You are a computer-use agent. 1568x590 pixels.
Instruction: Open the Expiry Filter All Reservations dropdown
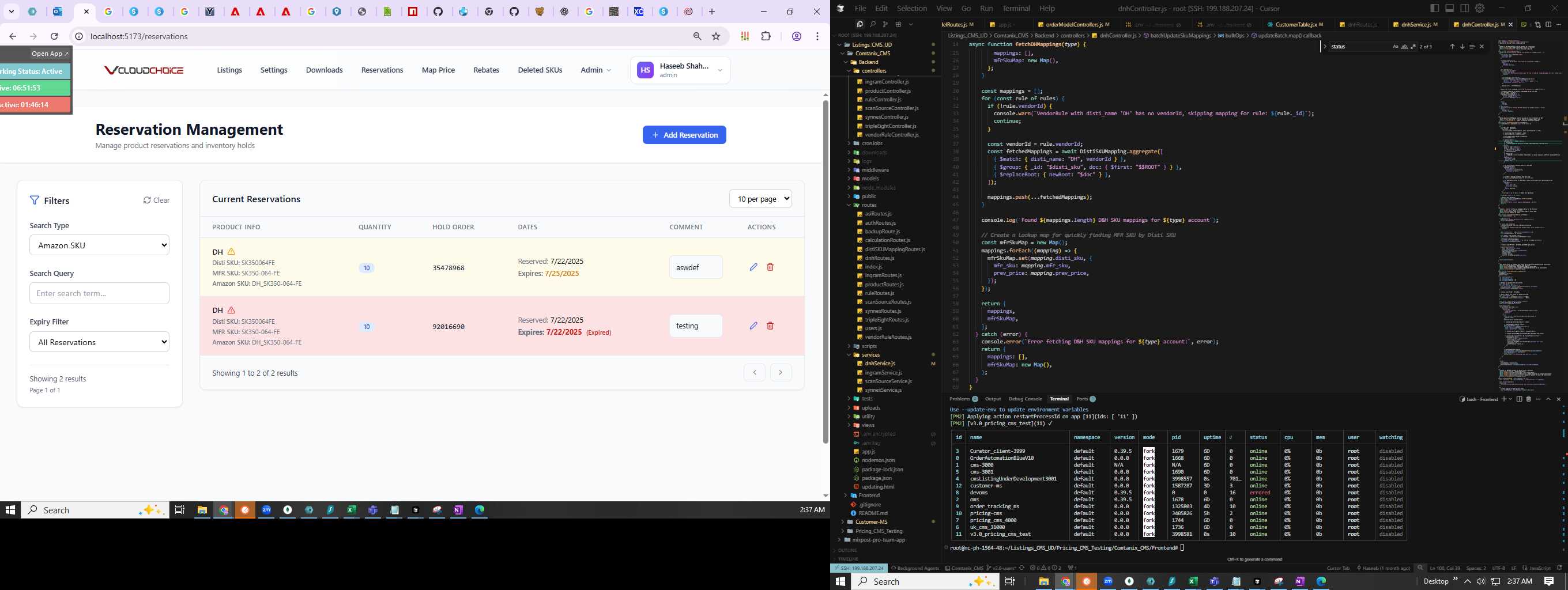tap(99, 342)
